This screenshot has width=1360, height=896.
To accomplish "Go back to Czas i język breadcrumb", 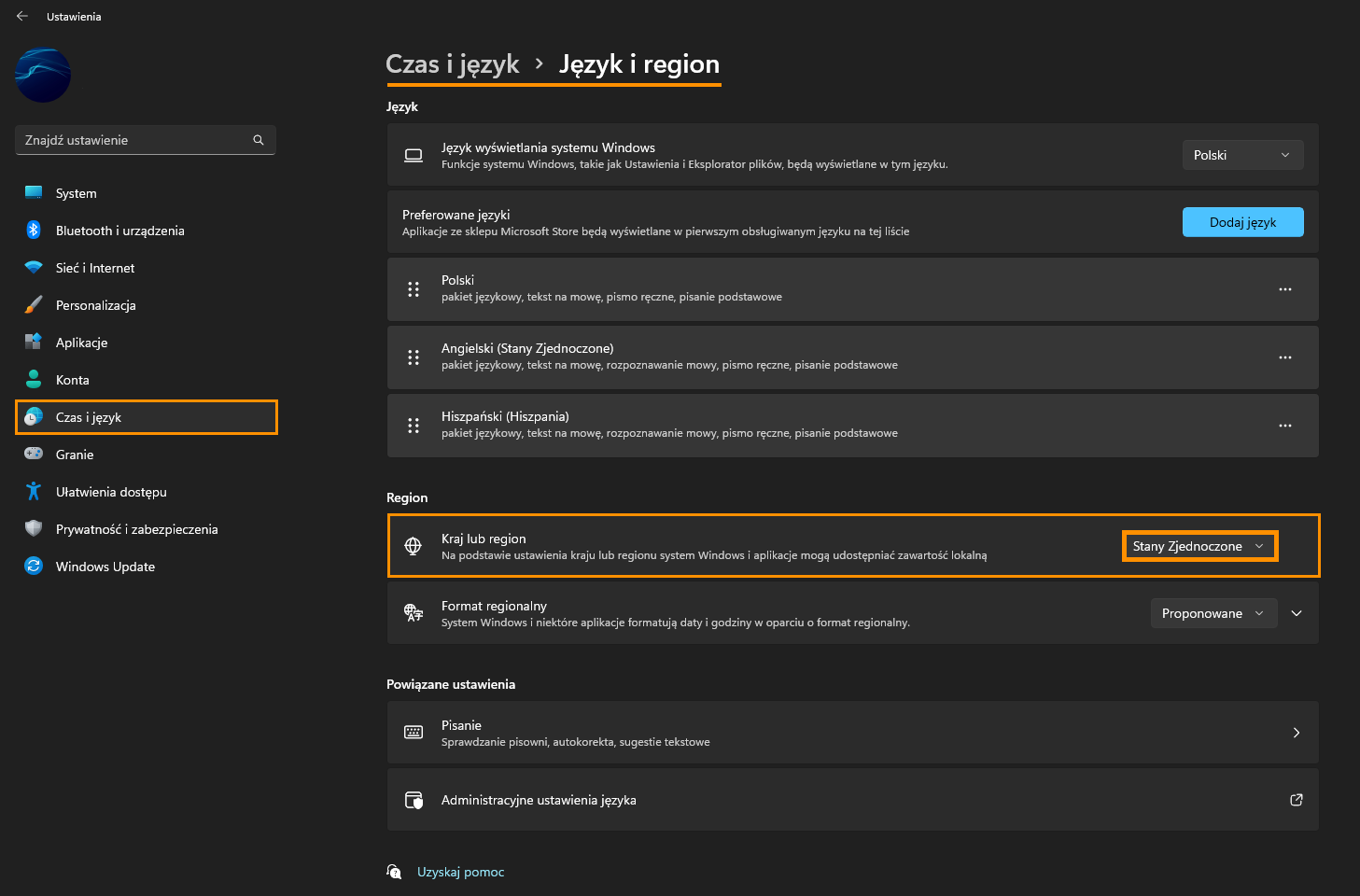I will pyautogui.click(x=453, y=64).
